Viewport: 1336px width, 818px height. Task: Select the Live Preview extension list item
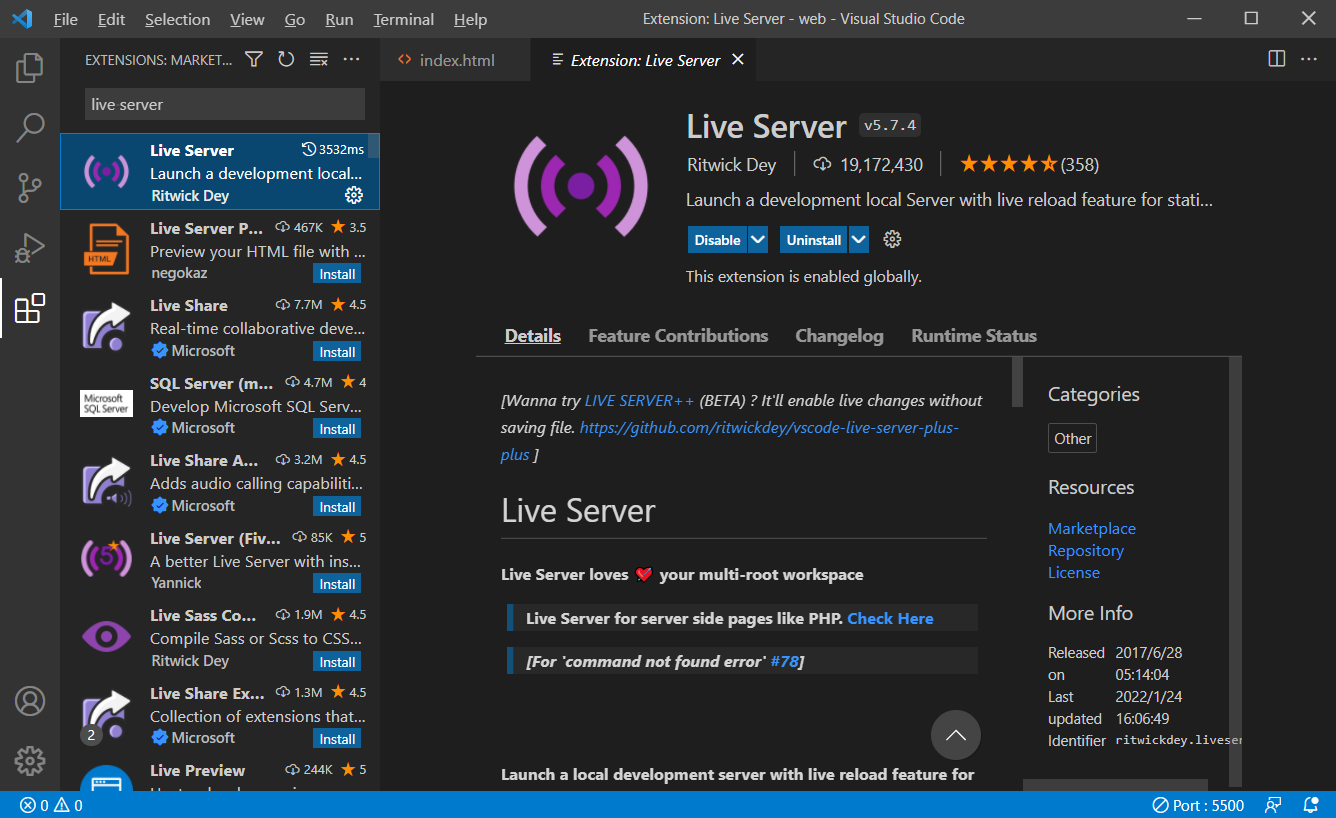coord(220,770)
